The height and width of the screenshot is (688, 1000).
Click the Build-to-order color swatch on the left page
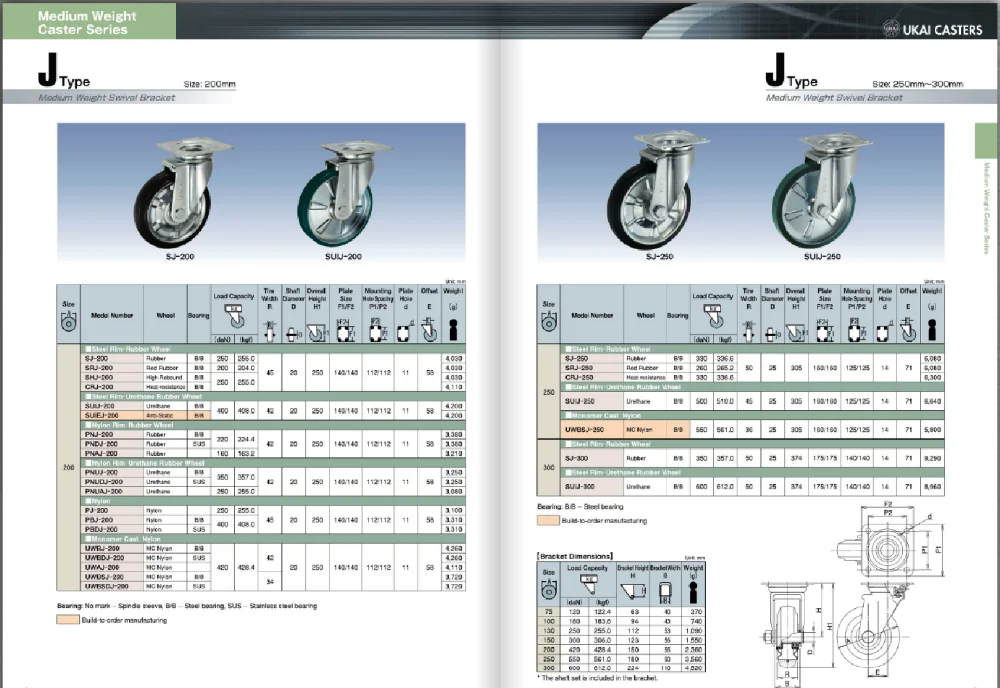[66, 620]
